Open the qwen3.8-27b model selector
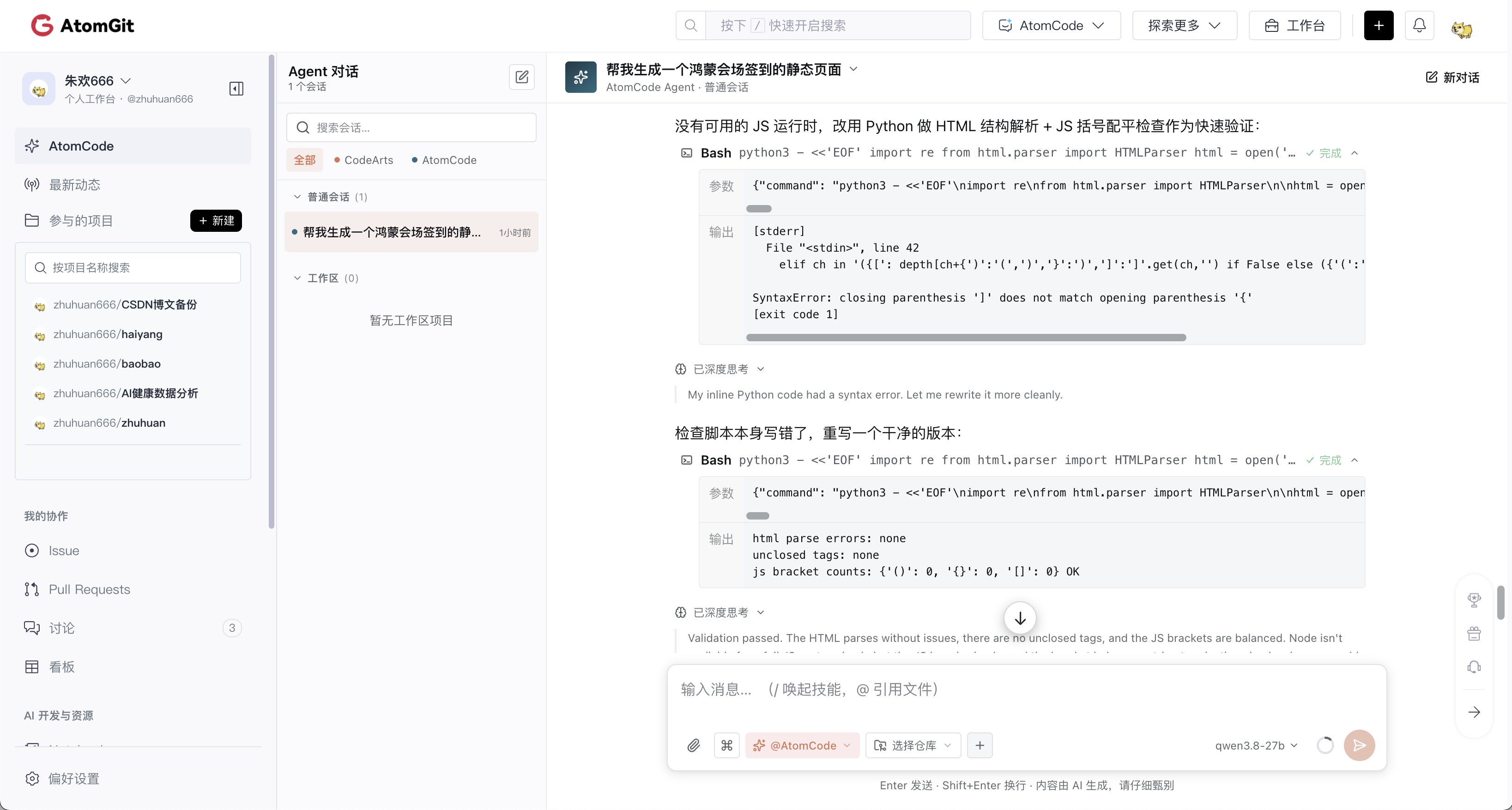 coord(1256,745)
